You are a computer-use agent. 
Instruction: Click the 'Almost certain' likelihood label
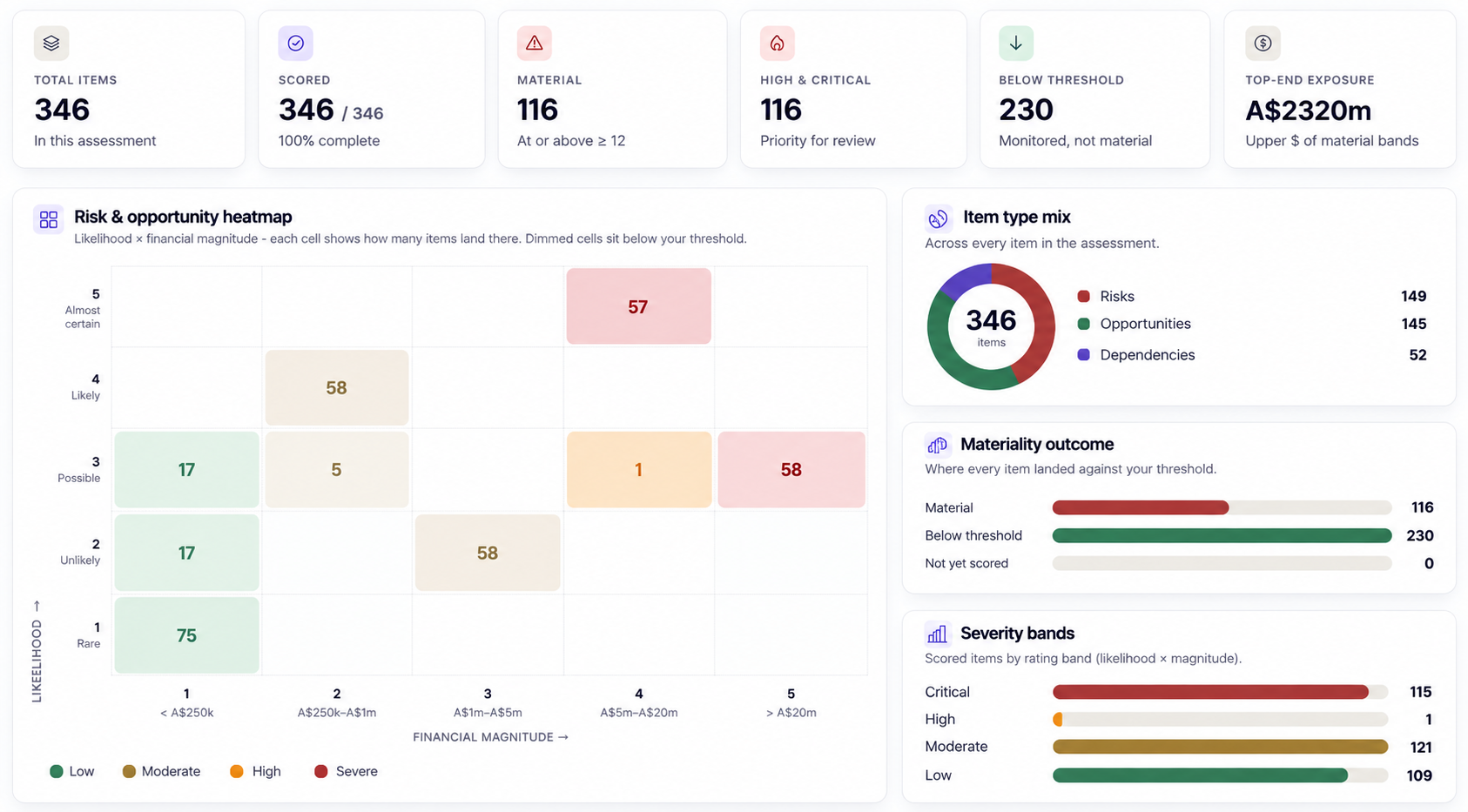coord(82,317)
